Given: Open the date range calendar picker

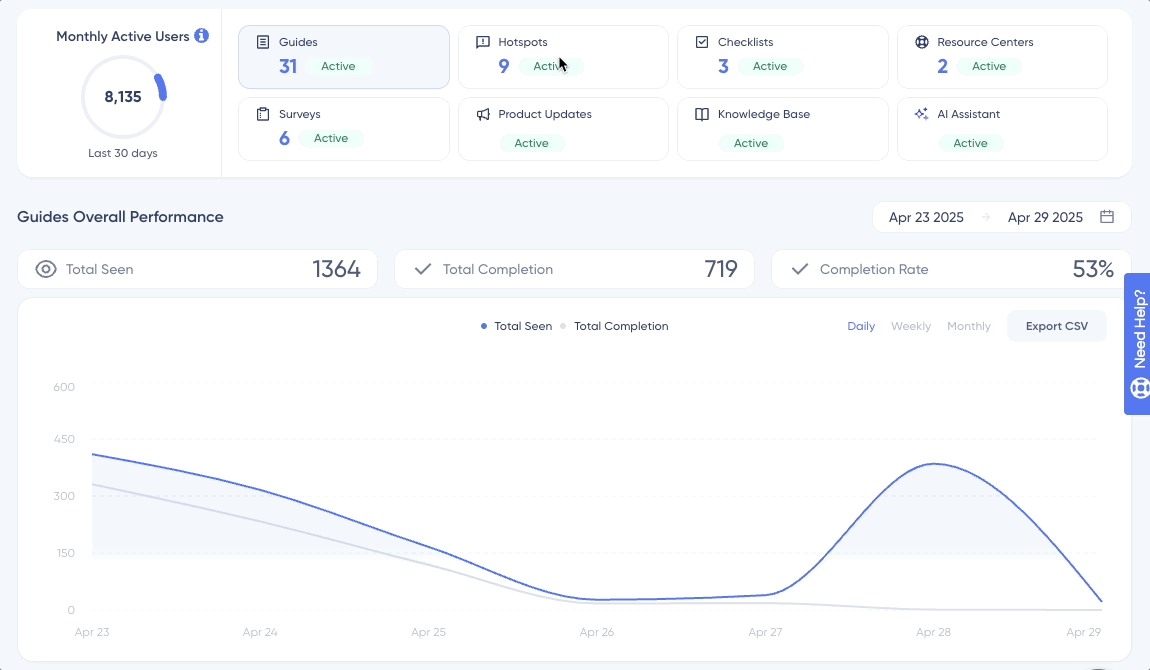Looking at the screenshot, I should [1106, 216].
